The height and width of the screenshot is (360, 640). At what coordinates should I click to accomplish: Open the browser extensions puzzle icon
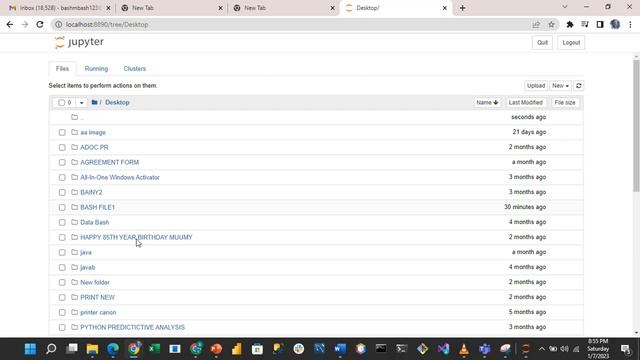coord(570,24)
